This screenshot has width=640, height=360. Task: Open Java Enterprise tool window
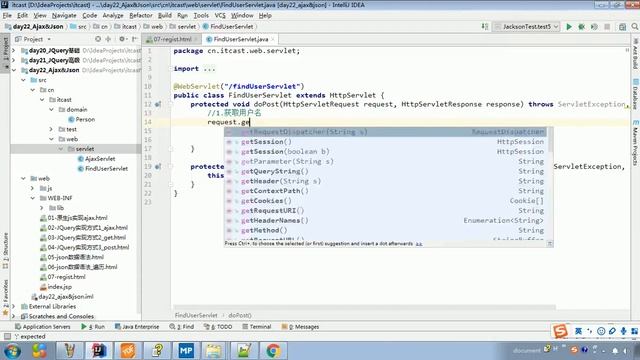137,327
